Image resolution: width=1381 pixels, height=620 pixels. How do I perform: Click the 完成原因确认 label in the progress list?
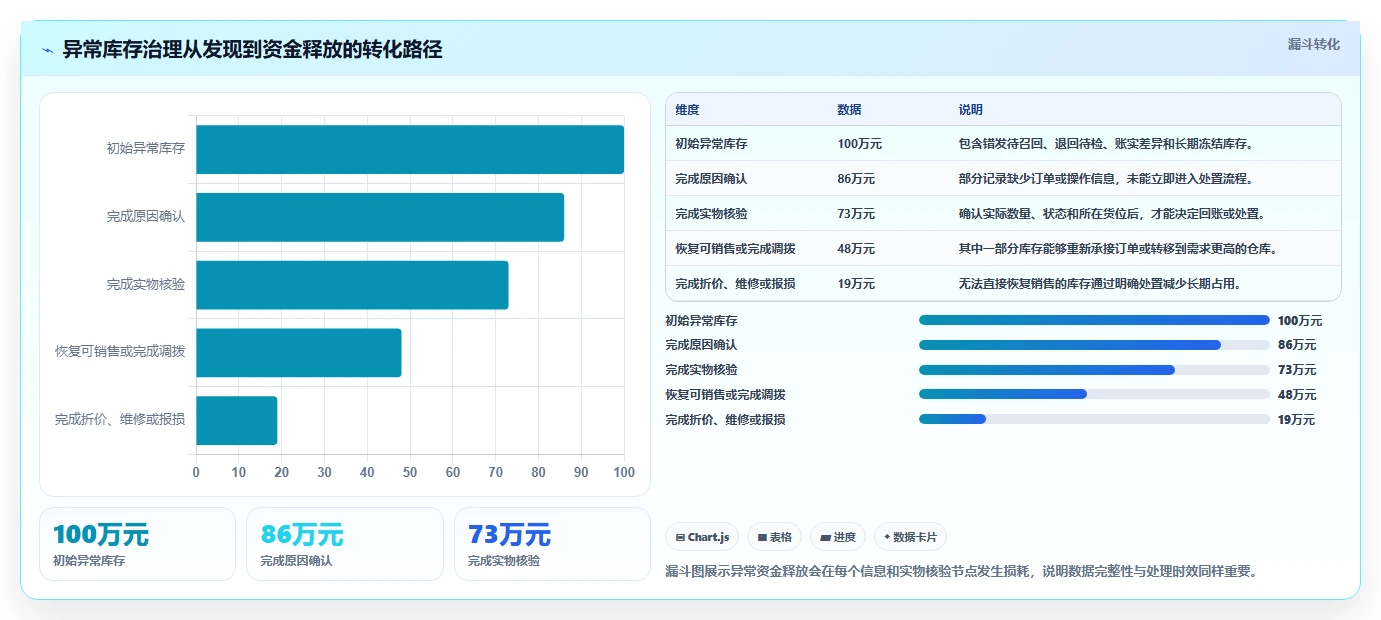(x=701, y=345)
